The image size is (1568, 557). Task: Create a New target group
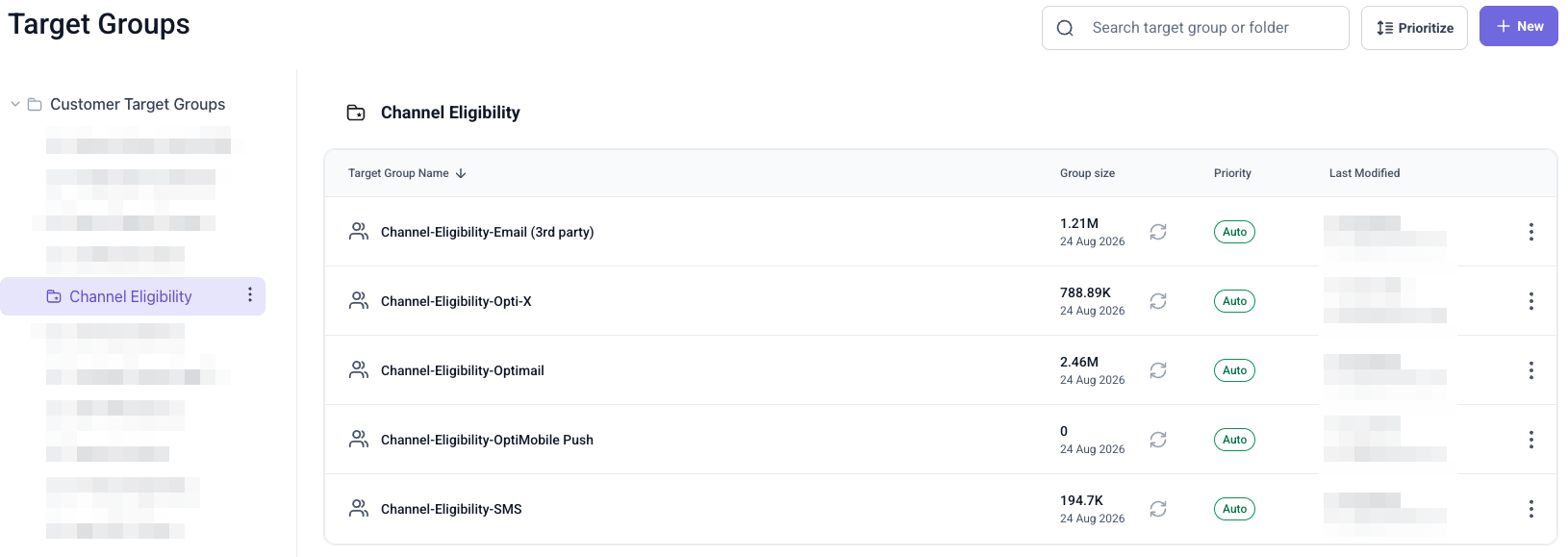[1518, 27]
